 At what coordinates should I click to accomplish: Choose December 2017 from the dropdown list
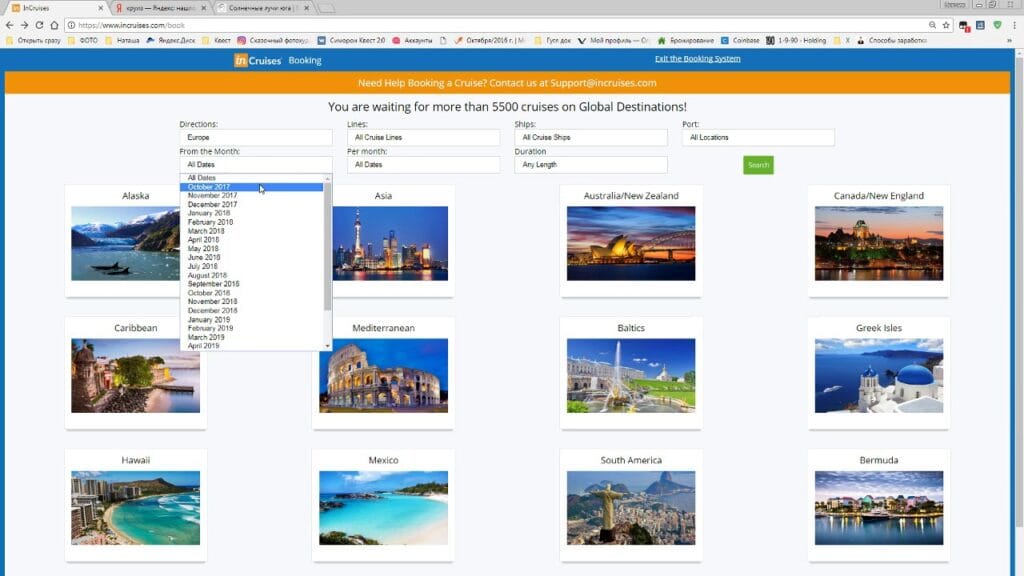pos(211,204)
